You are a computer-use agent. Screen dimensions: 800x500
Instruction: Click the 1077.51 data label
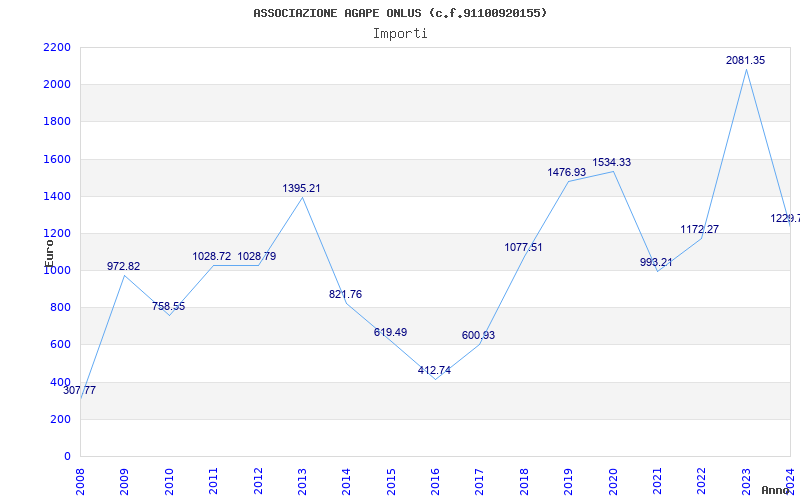523,247
